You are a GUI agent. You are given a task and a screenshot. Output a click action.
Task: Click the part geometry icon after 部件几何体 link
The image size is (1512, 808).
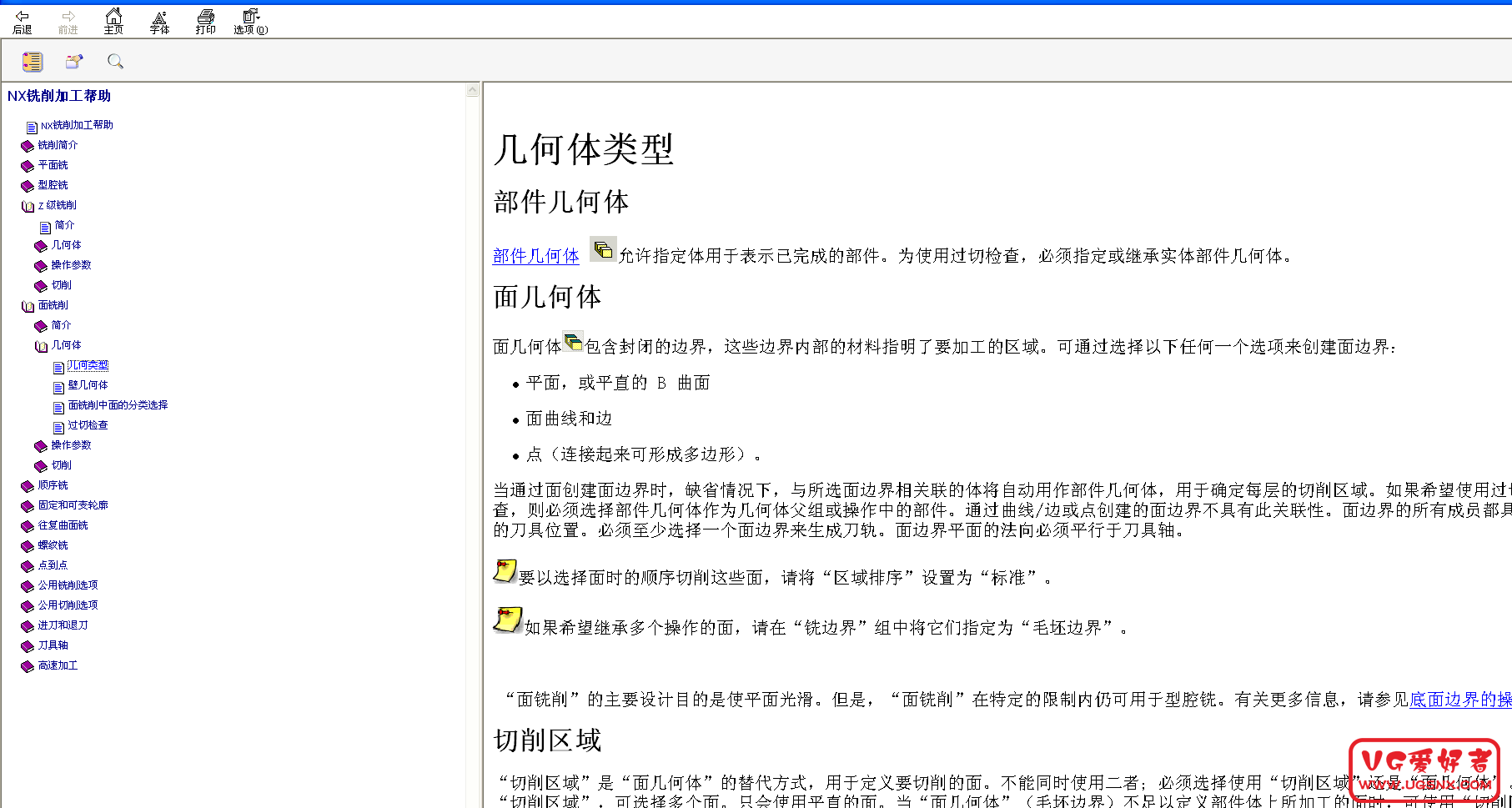coord(603,249)
